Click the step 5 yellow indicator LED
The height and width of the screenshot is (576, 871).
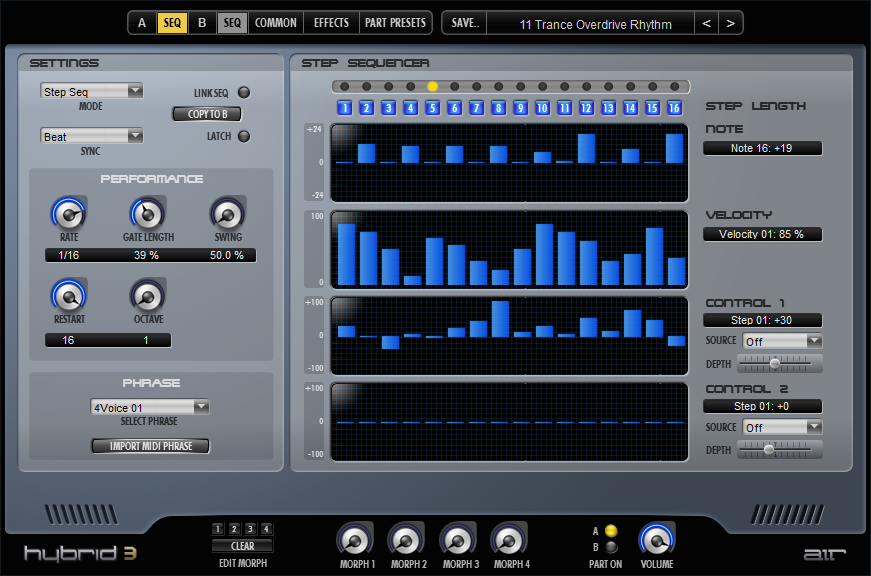[432, 87]
